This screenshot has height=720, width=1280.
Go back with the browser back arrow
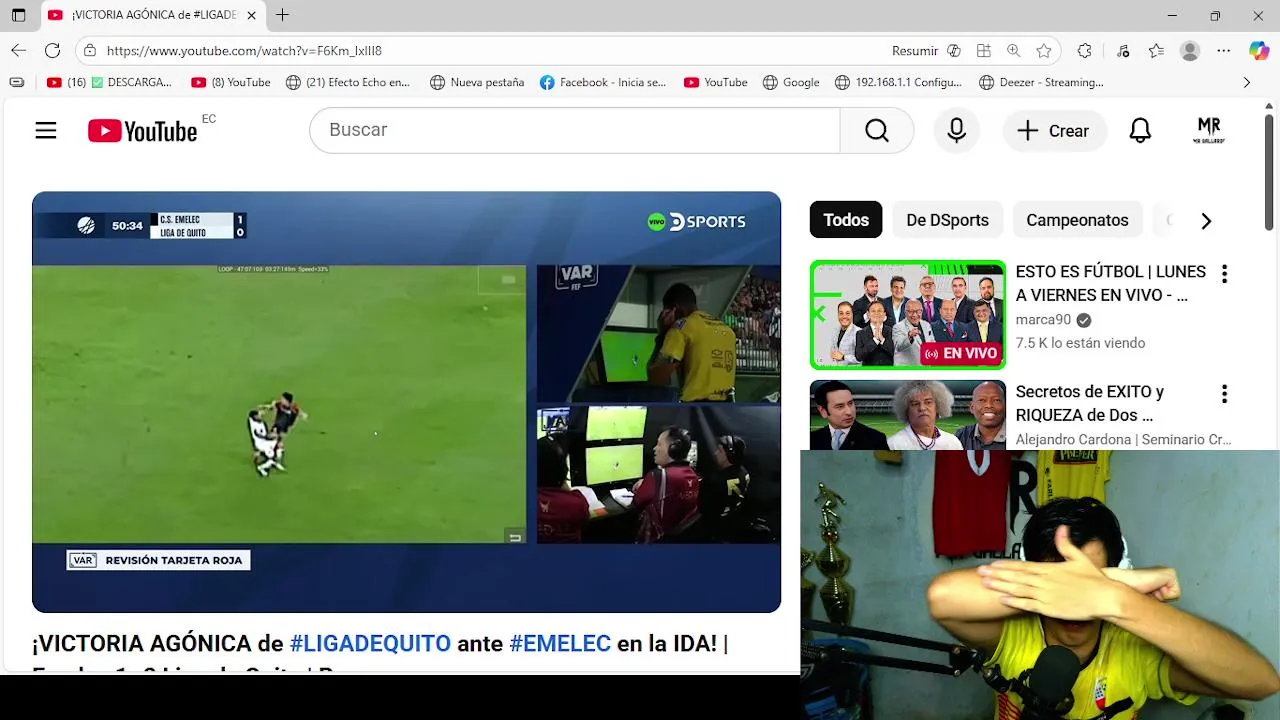tap(19, 50)
